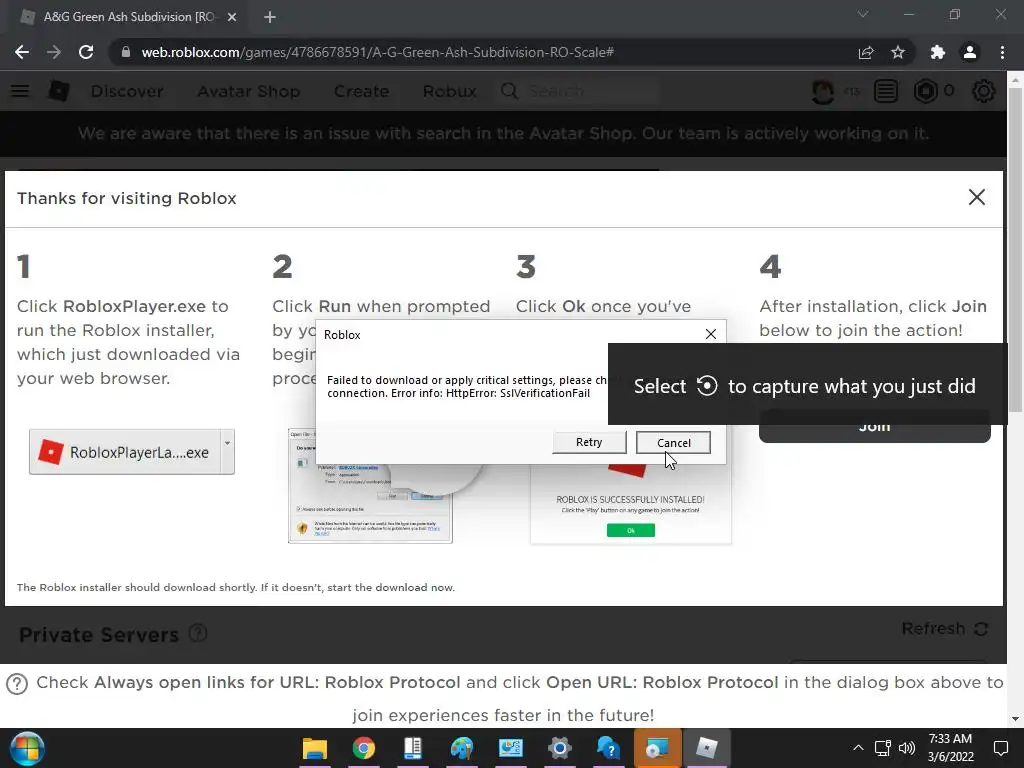Screen dimensions: 1024x768
Task: Open the help question-mark app in taskbar
Action: [x=609, y=748]
